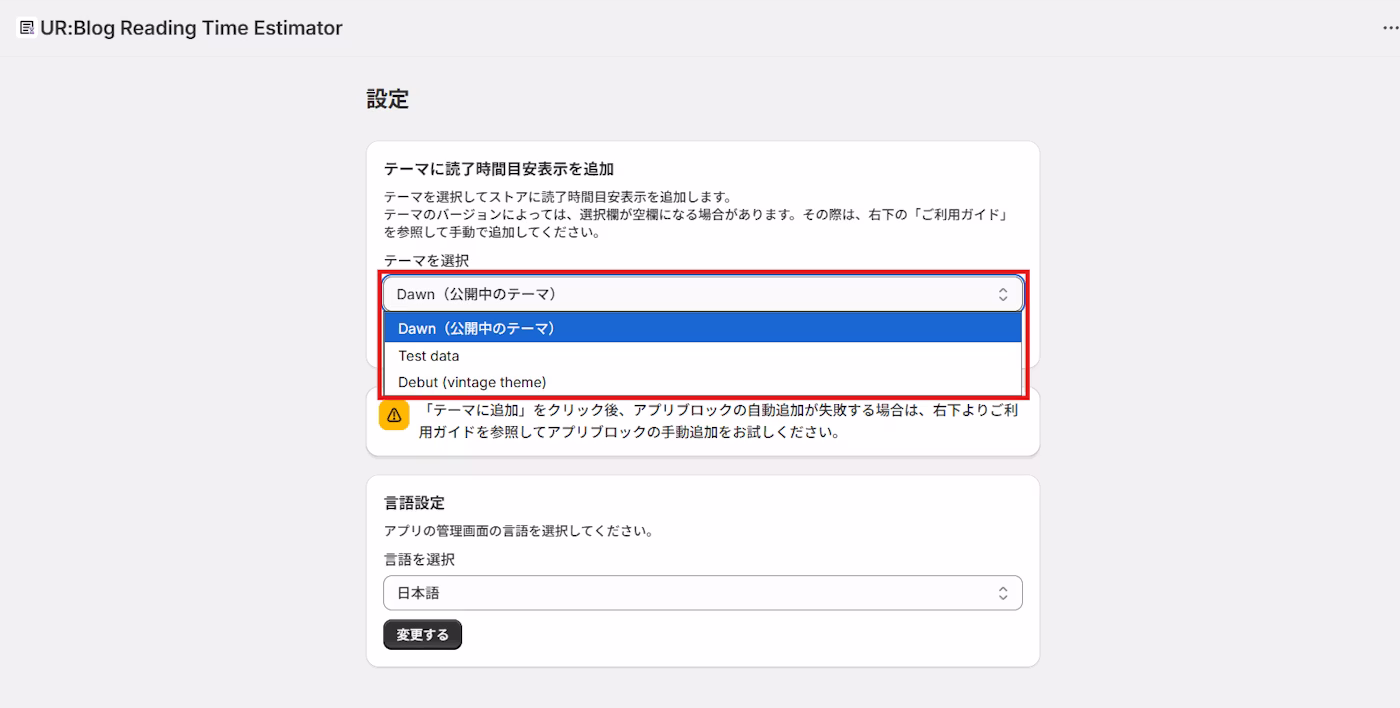The image size is (1400, 708).
Task: Click the 言語を選択 label
Action: click(418, 559)
